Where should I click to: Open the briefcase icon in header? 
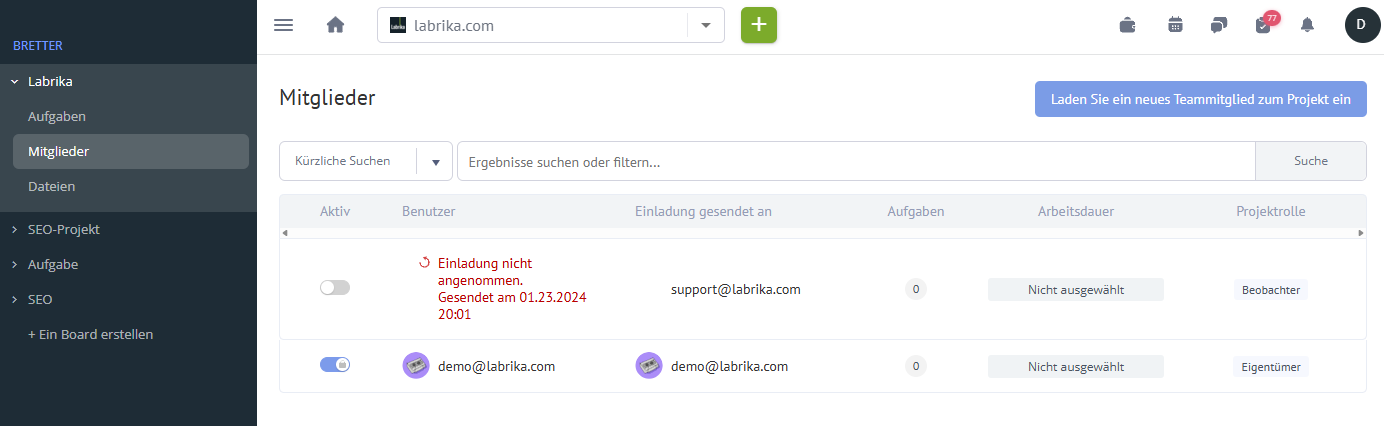[1127, 25]
